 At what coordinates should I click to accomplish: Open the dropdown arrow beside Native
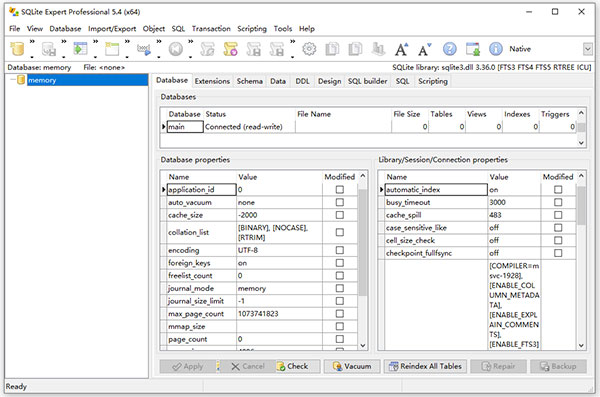(x=588, y=49)
